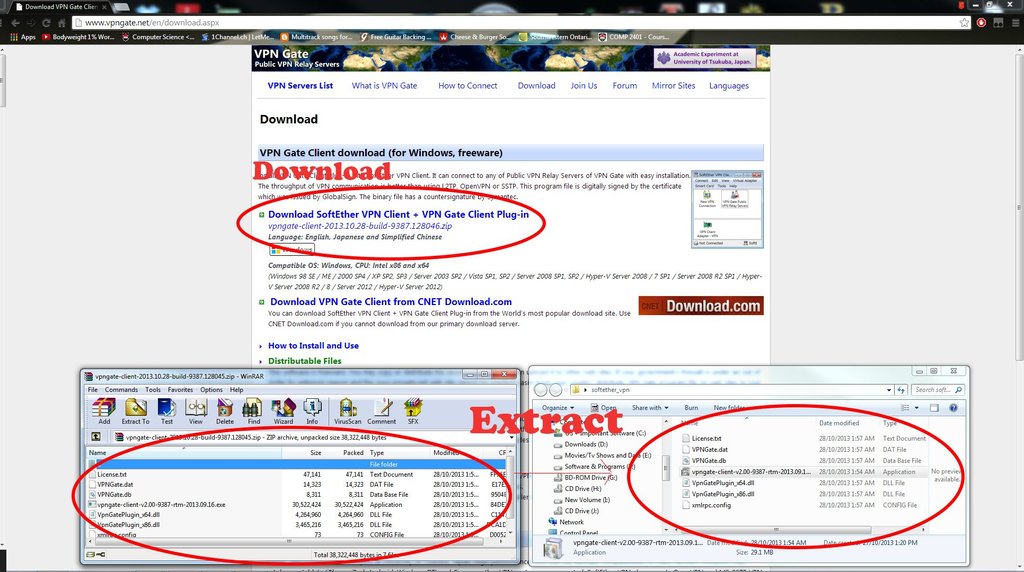Open How to Install and Use link
Image resolution: width=1024 pixels, height=572 pixels.
coord(313,345)
